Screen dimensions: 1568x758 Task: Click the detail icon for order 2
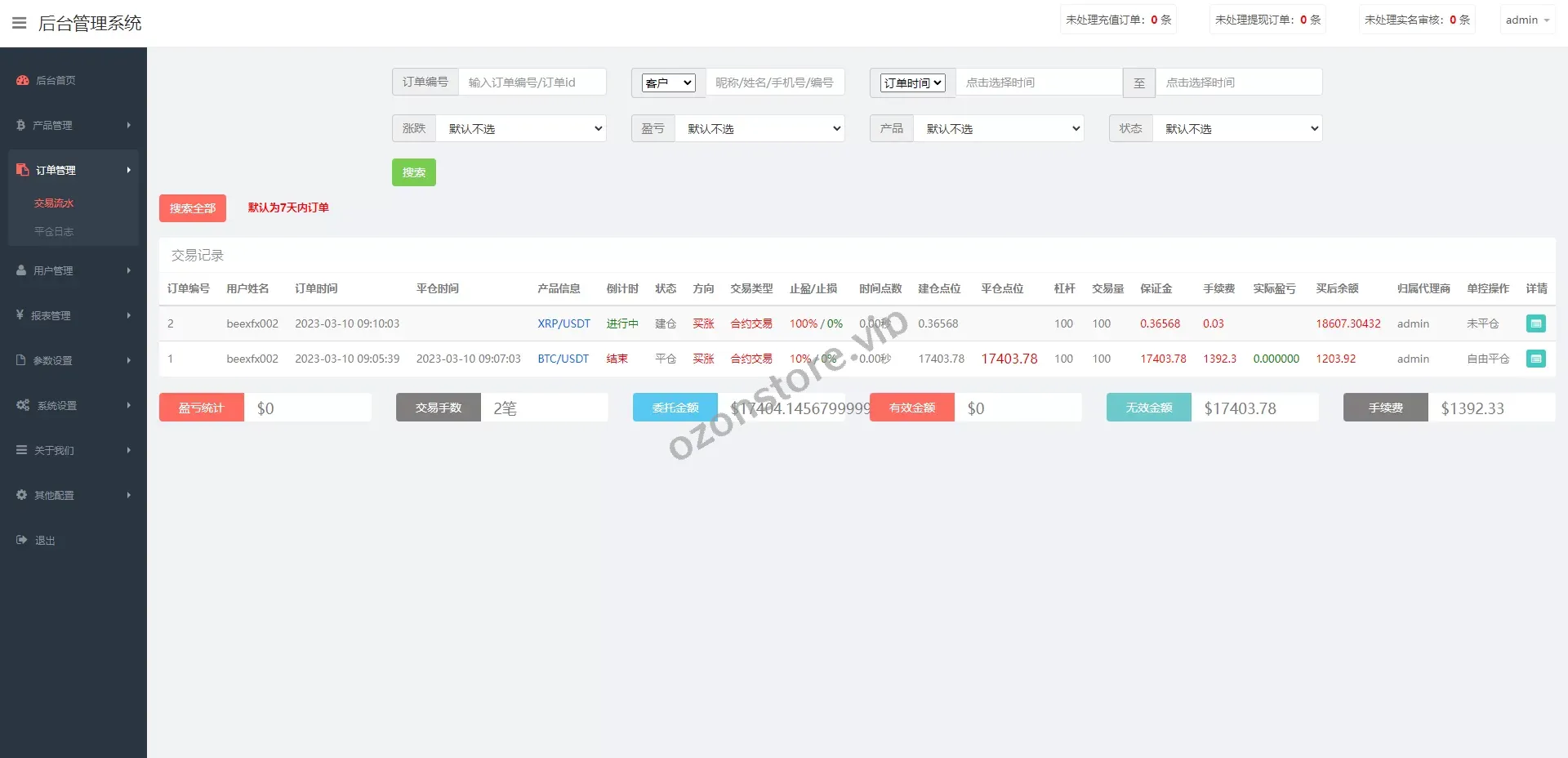tap(1535, 323)
